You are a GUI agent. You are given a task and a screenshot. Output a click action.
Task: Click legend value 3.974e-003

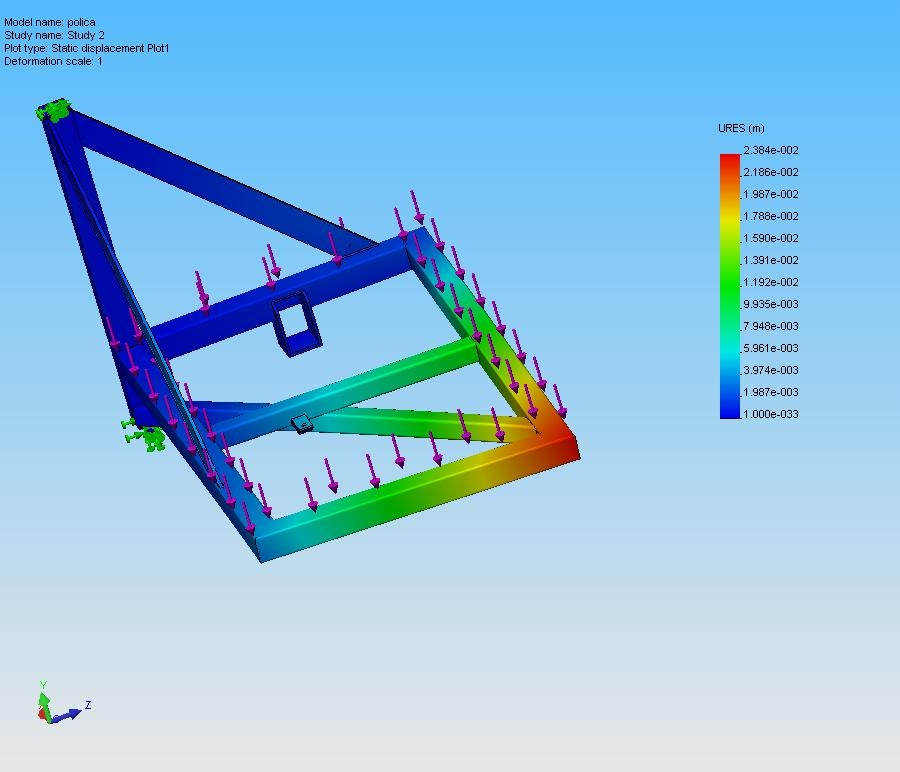[771, 370]
